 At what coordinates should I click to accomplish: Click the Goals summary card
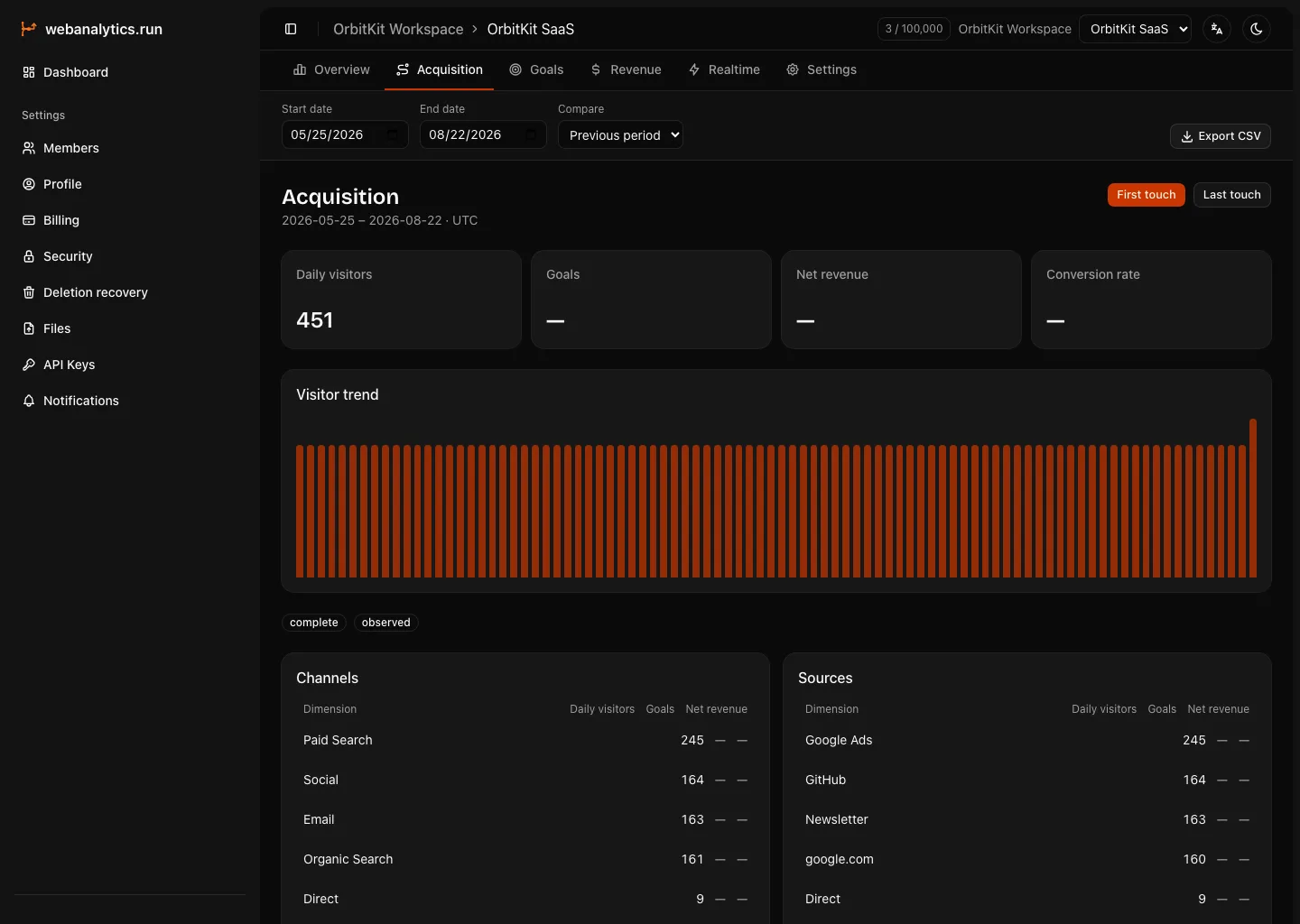pyautogui.click(x=651, y=300)
